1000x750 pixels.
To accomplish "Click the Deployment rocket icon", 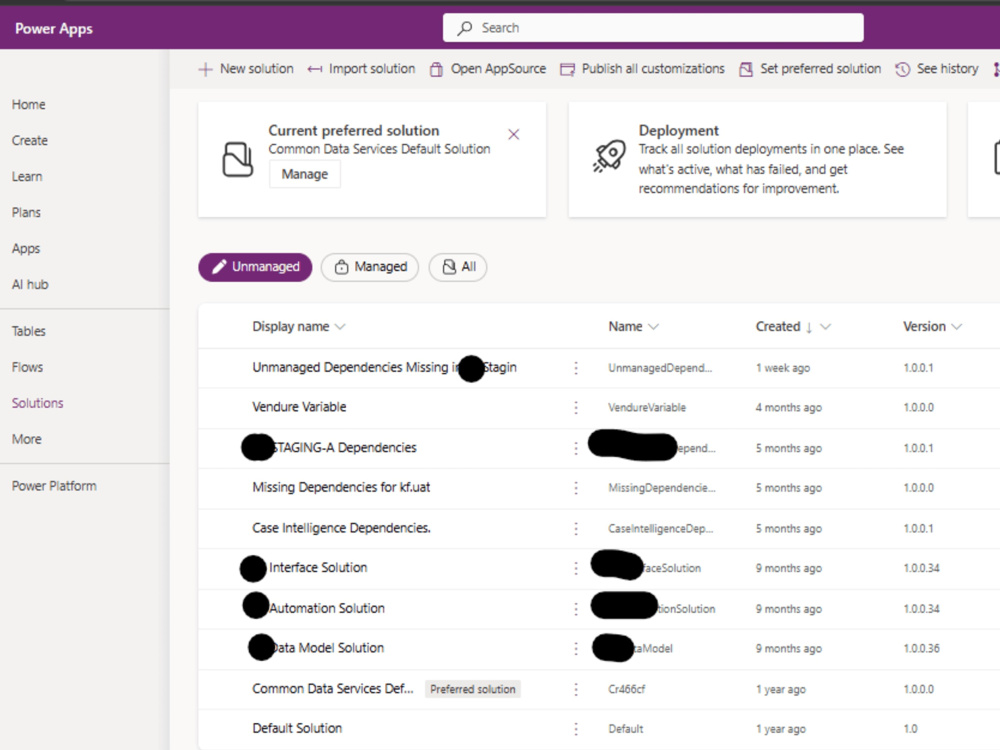I will pyautogui.click(x=609, y=156).
